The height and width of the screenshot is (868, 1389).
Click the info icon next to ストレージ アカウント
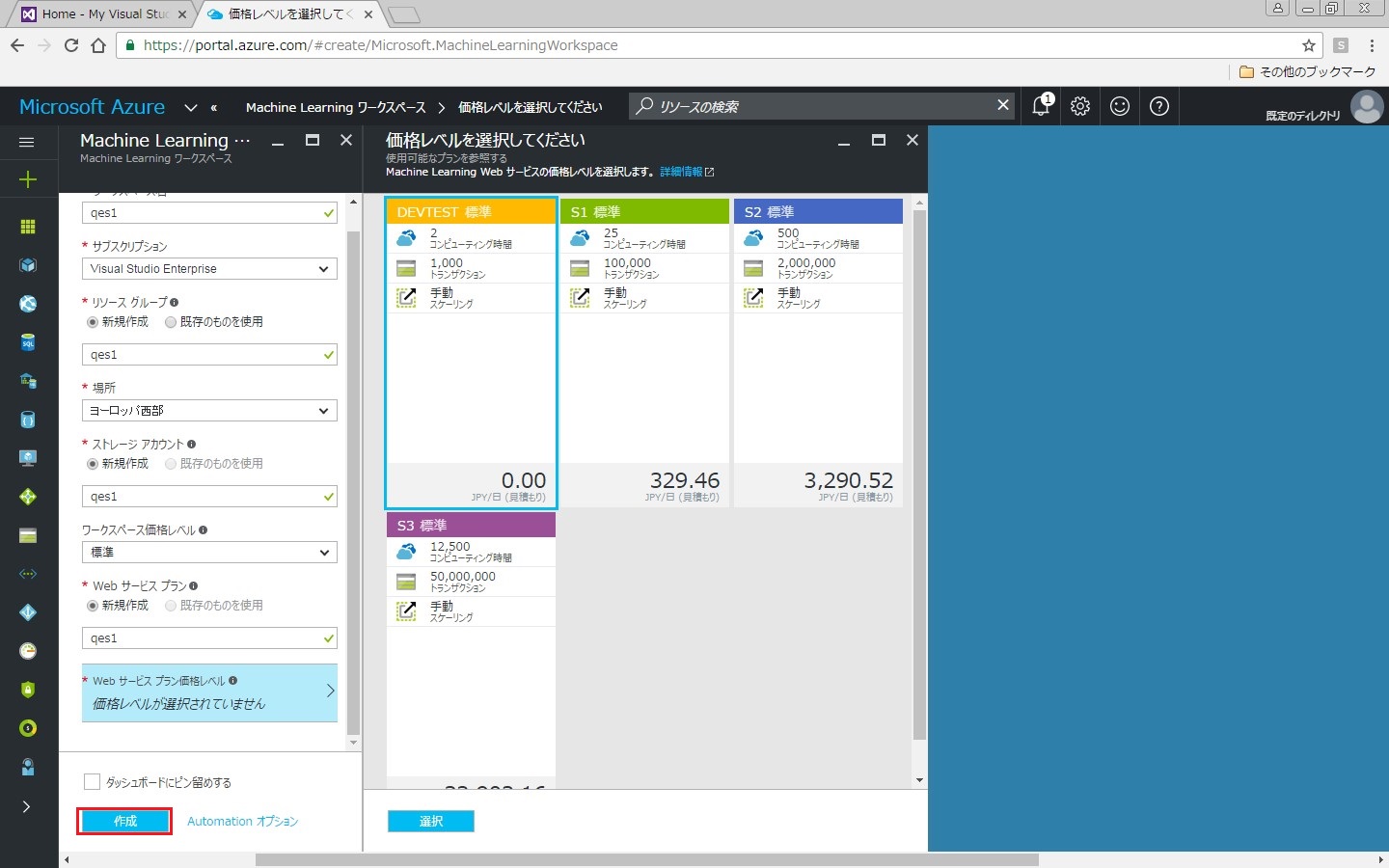191,444
